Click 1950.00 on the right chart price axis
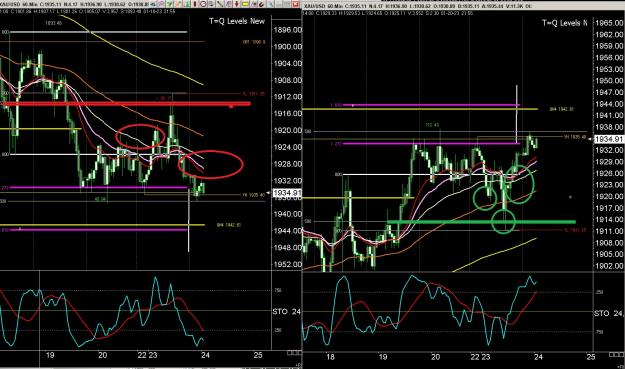625x369 pixels. pos(609,81)
